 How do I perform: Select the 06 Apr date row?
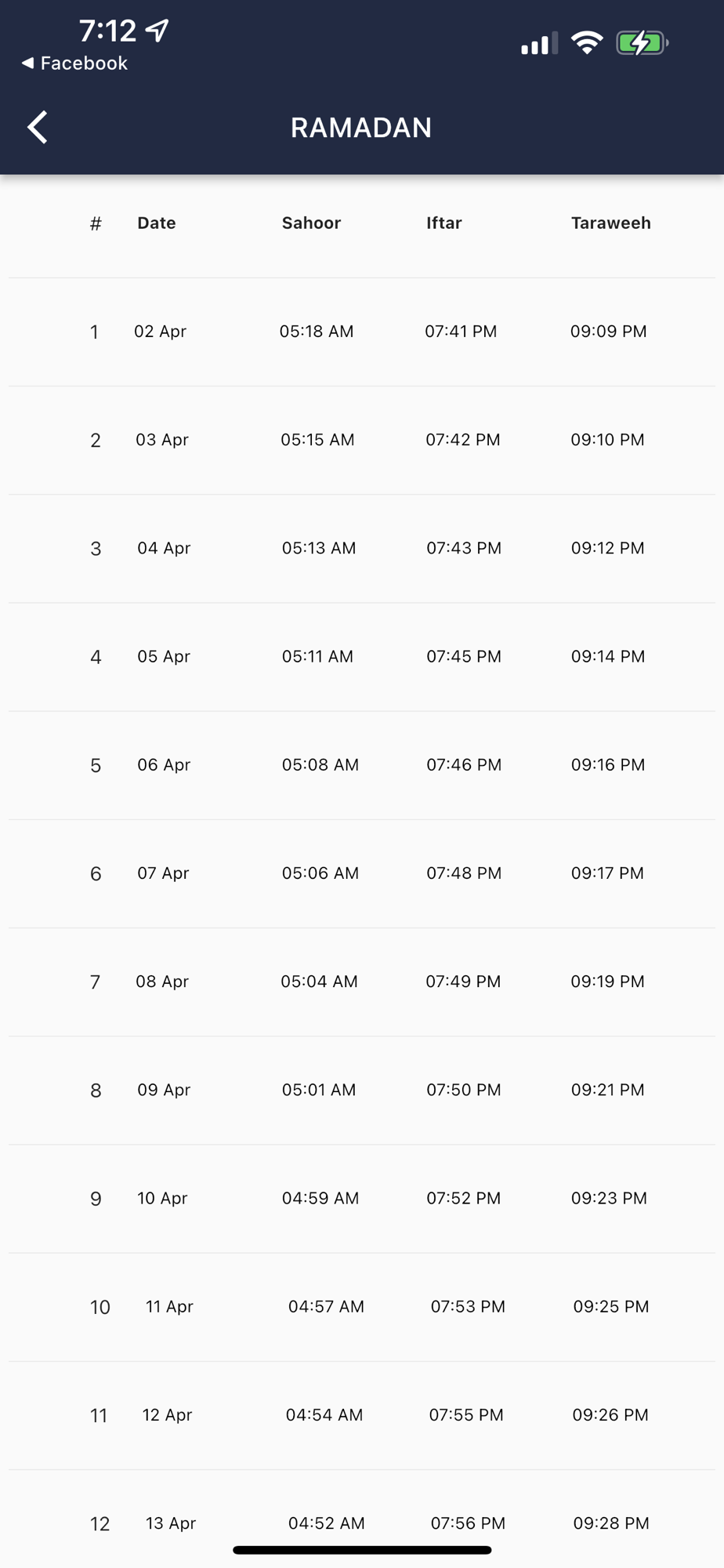click(362, 765)
